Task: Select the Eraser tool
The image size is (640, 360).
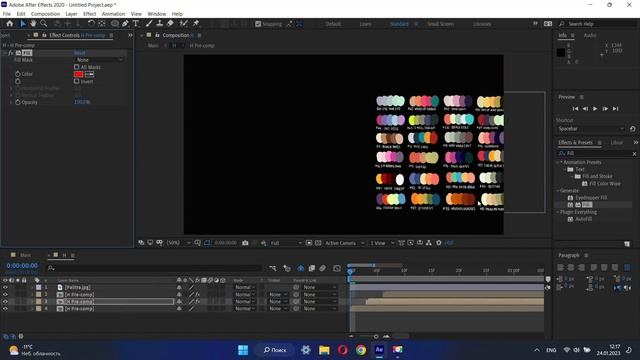Action: click(170, 24)
